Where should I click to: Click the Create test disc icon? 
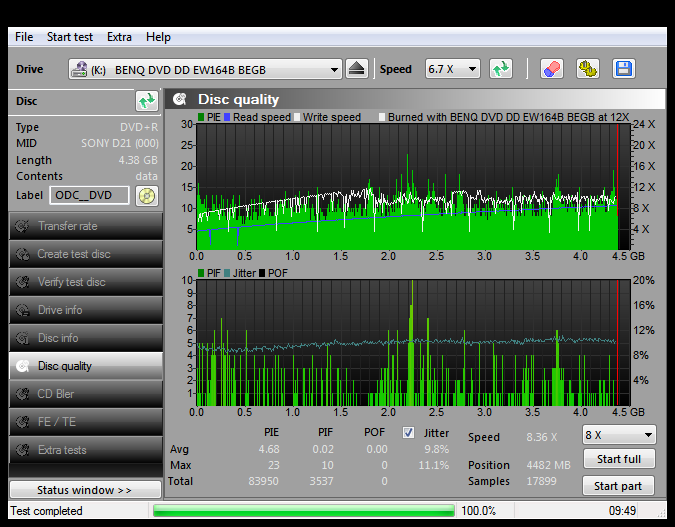point(22,254)
